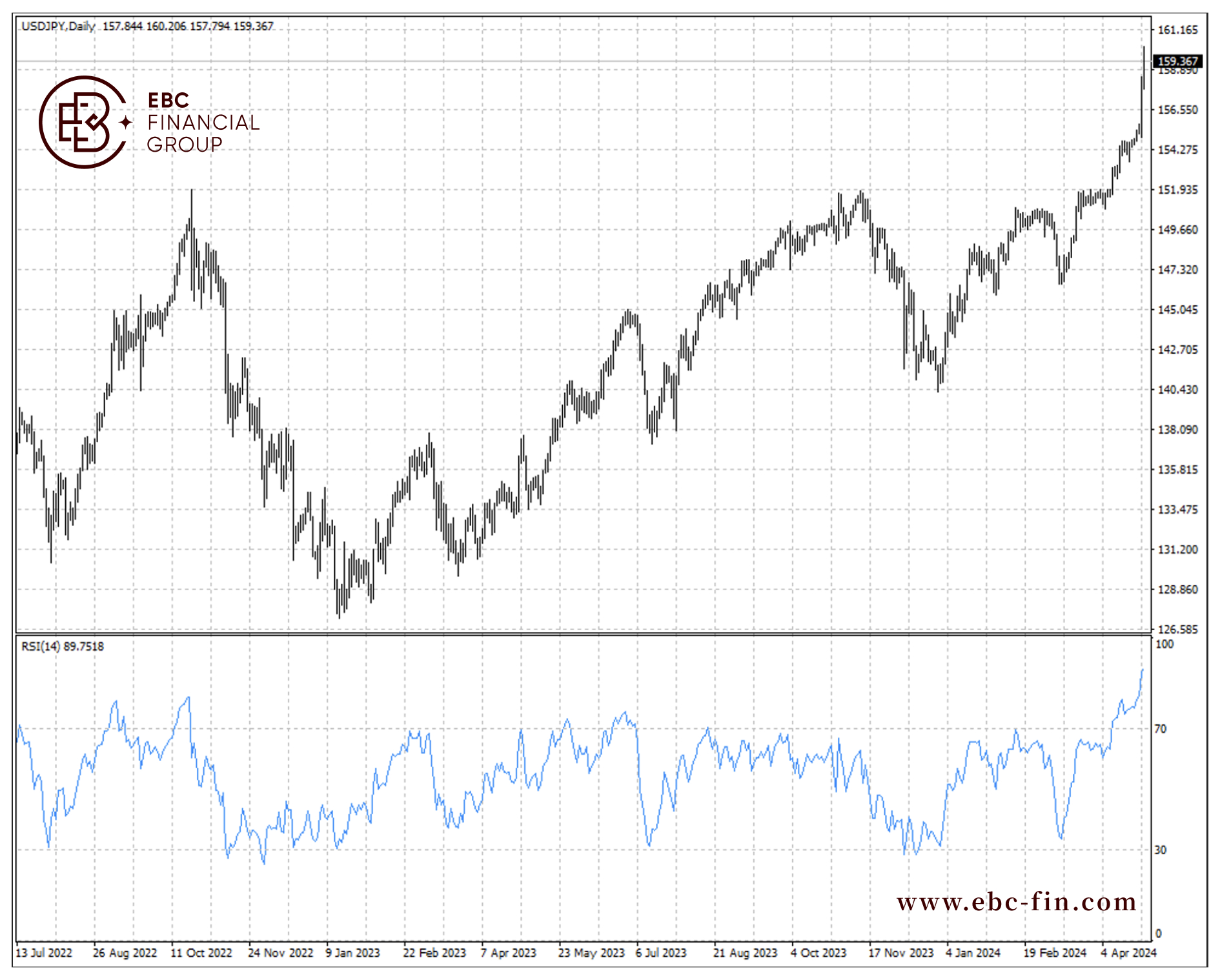Click the 149.660 price axis label
The image size is (1220, 980).
click(1178, 230)
